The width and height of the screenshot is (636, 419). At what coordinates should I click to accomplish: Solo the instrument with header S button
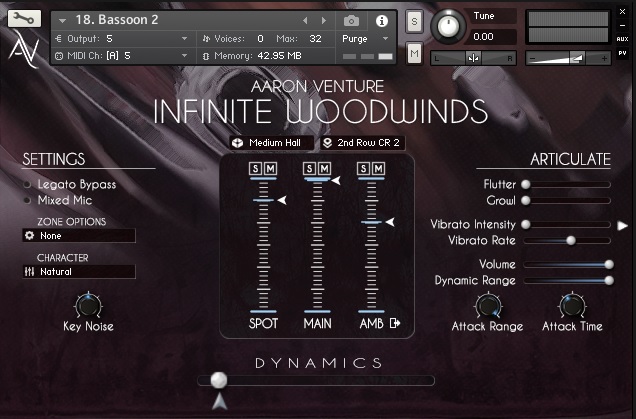click(414, 21)
